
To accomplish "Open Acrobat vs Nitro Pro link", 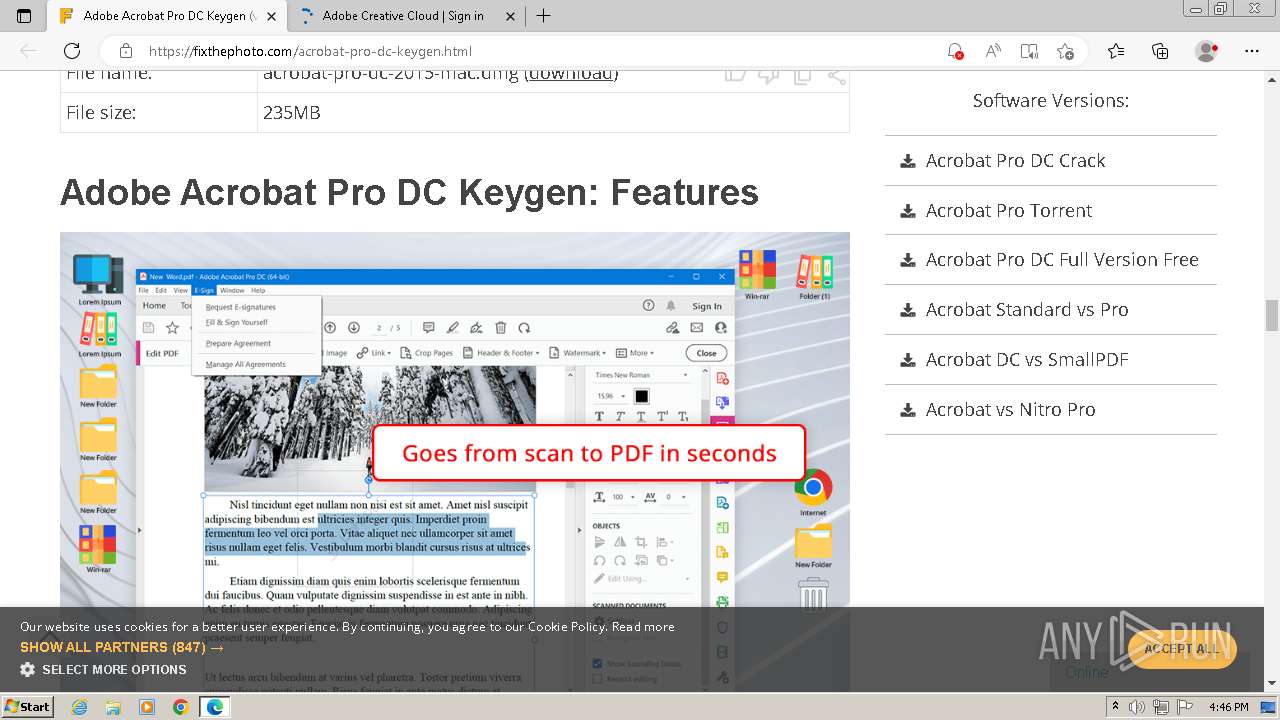I will click(1010, 409).
